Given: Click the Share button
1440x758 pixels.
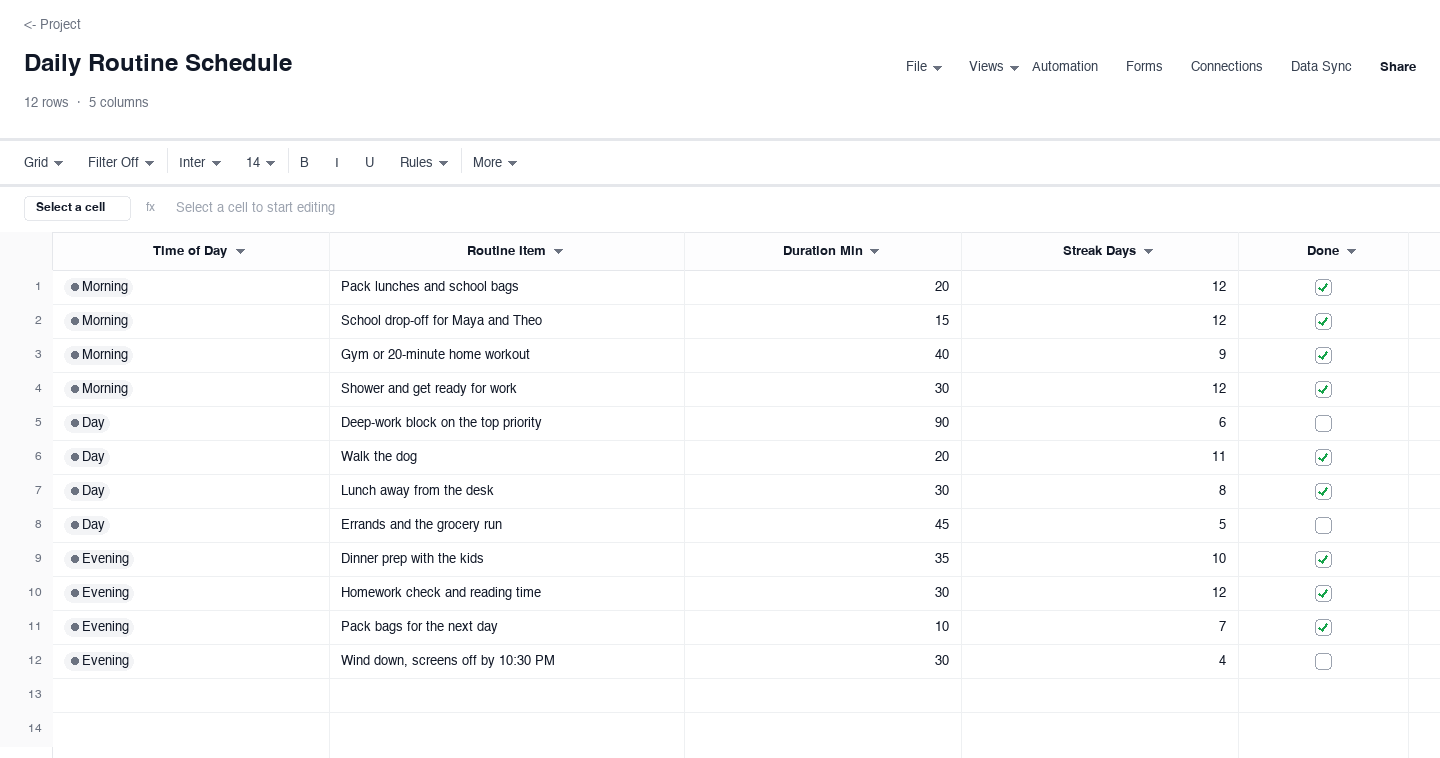Looking at the screenshot, I should (x=1398, y=67).
